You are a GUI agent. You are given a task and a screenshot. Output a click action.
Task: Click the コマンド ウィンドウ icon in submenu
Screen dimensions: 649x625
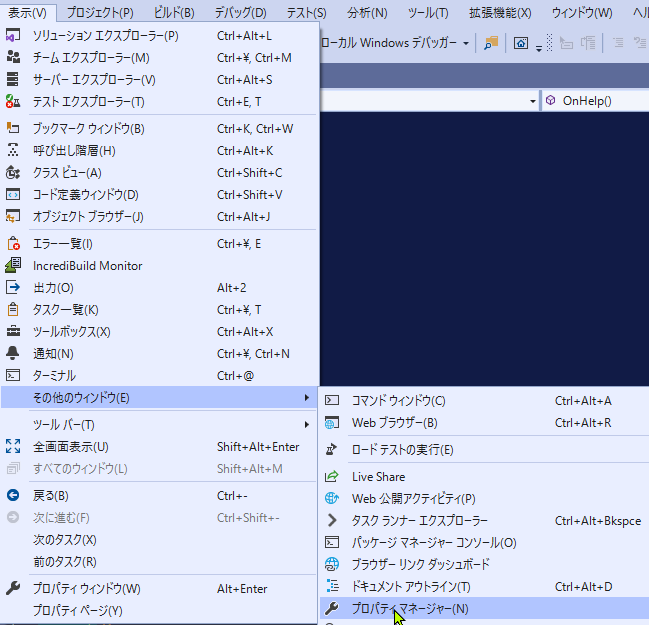pyautogui.click(x=332, y=400)
